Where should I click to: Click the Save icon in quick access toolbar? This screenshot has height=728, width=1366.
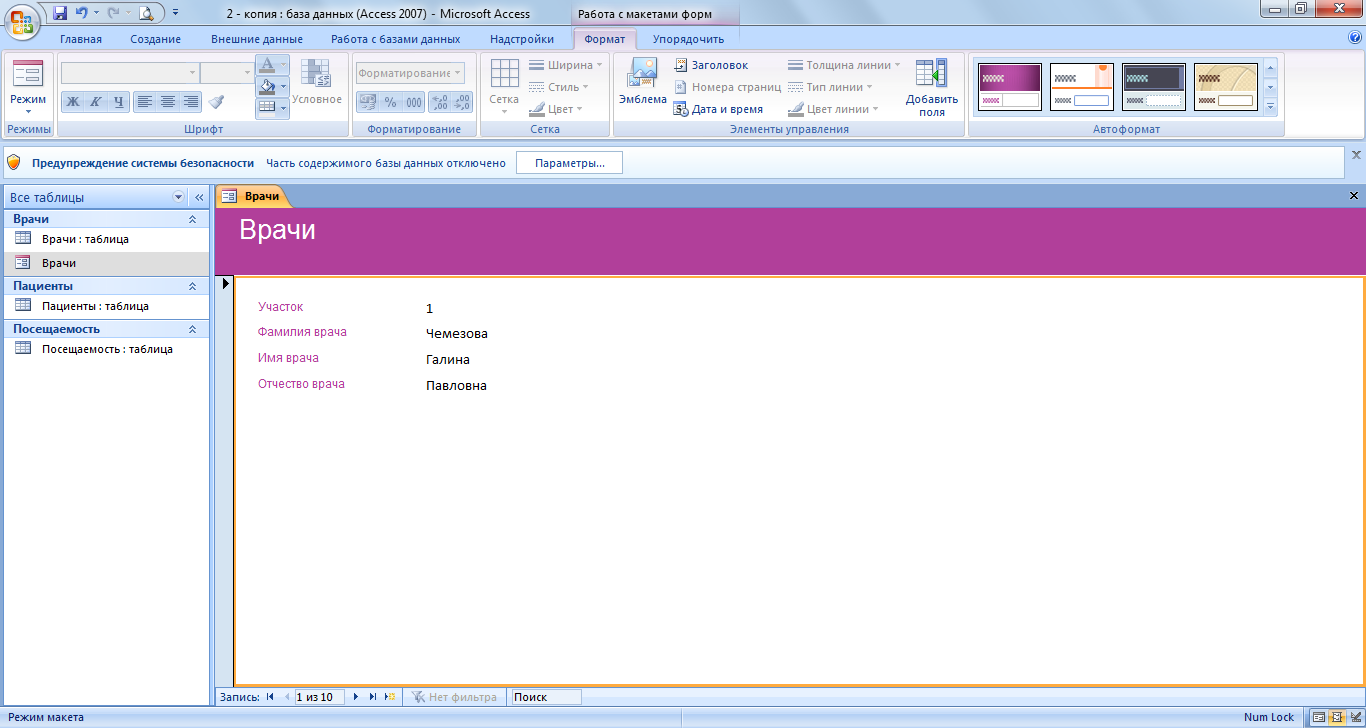tap(60, 13)
